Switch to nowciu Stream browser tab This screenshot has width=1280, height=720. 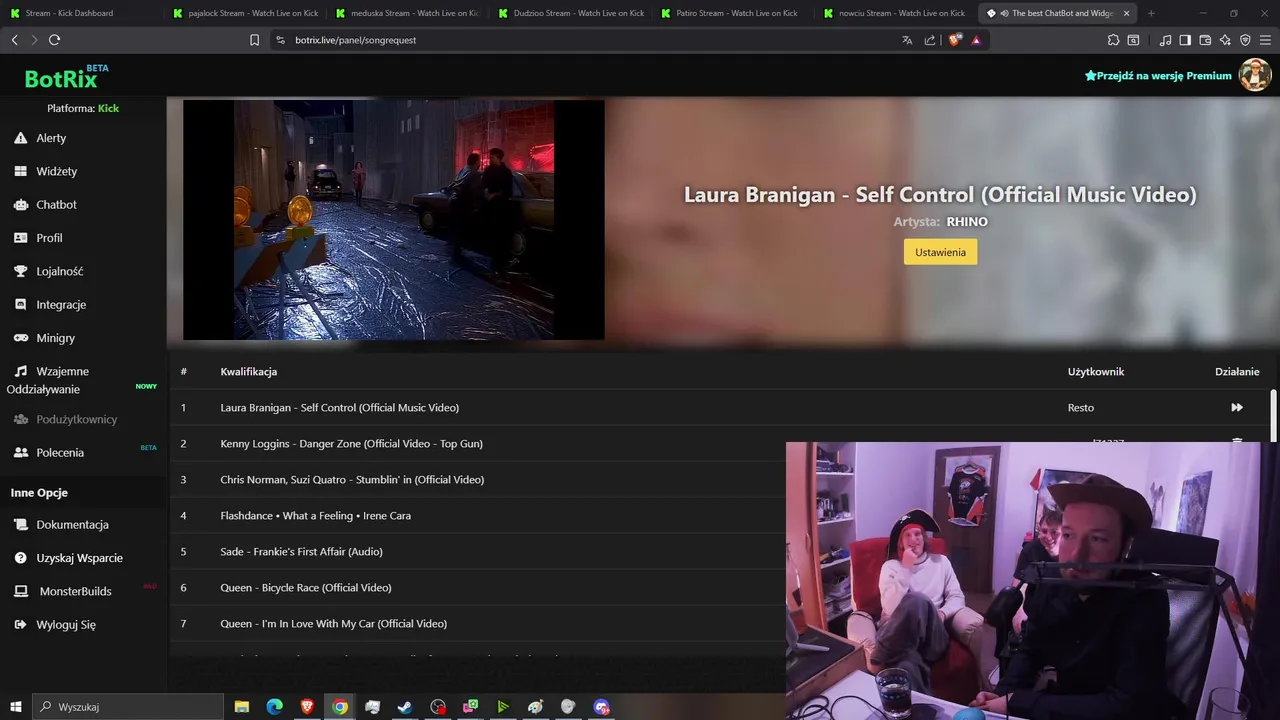[896, 13]
